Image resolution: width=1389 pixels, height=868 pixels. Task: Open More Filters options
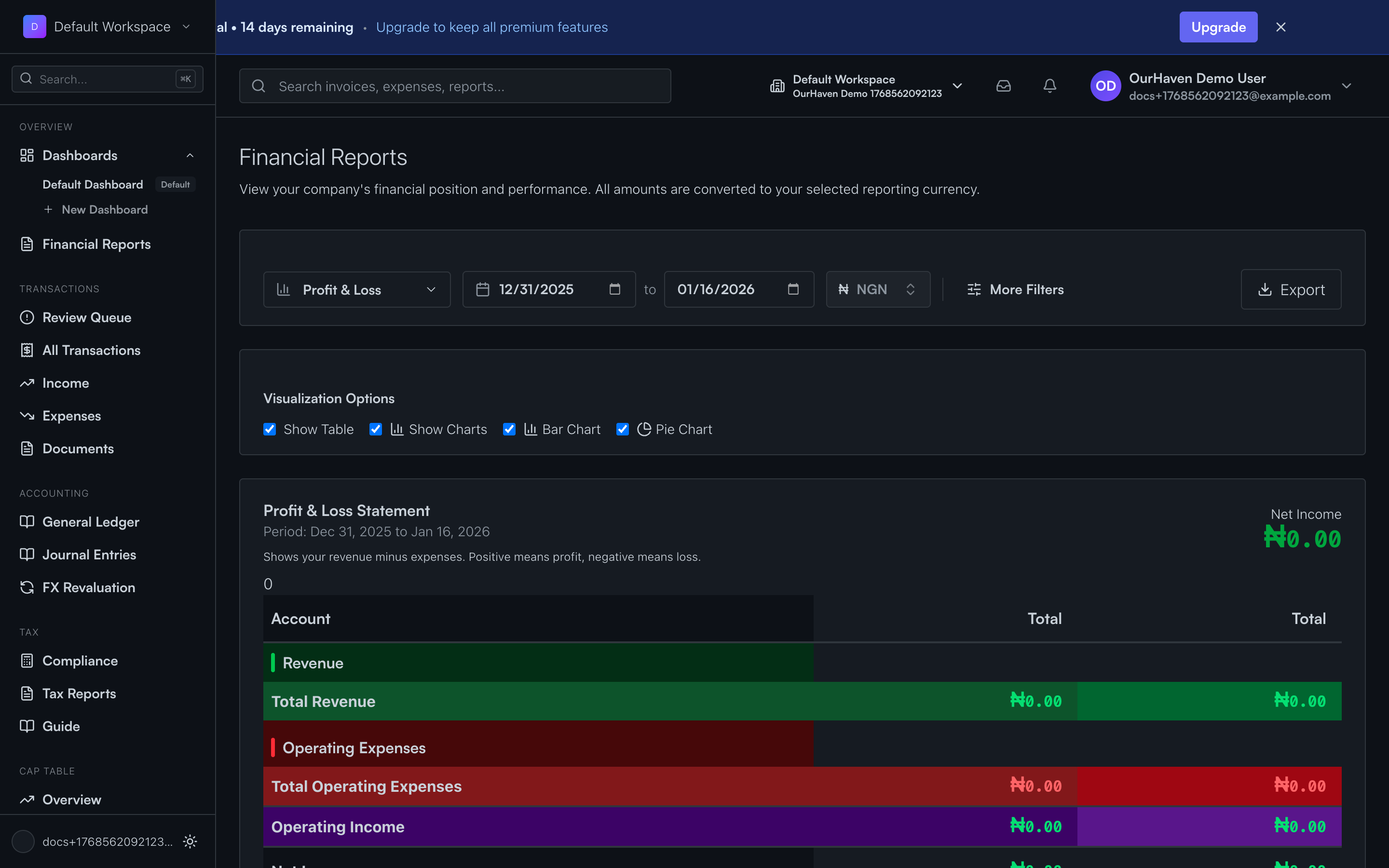(1015, 289)
